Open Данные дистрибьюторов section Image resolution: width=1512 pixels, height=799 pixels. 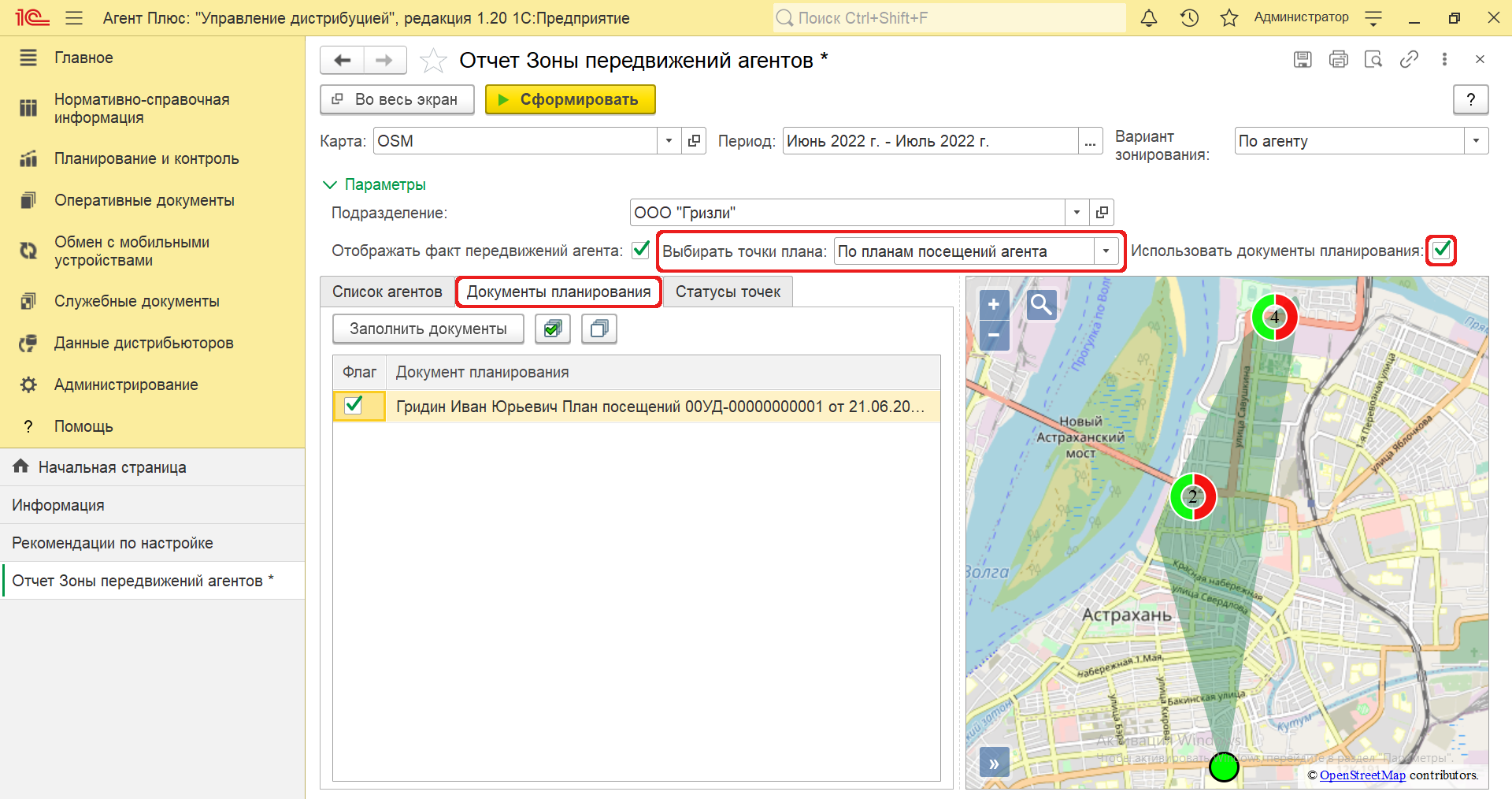[144, 343]
